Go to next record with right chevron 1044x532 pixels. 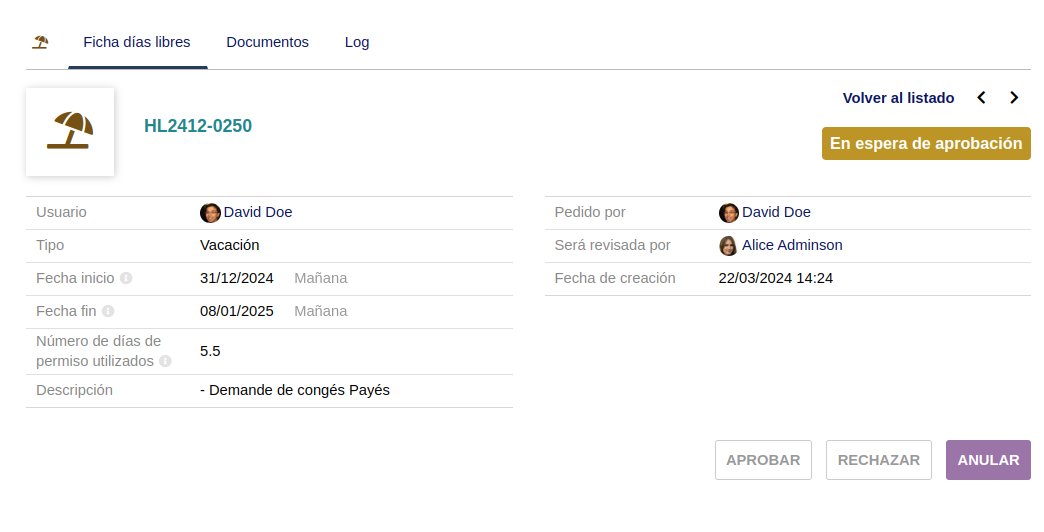[x=1014, y=98]
